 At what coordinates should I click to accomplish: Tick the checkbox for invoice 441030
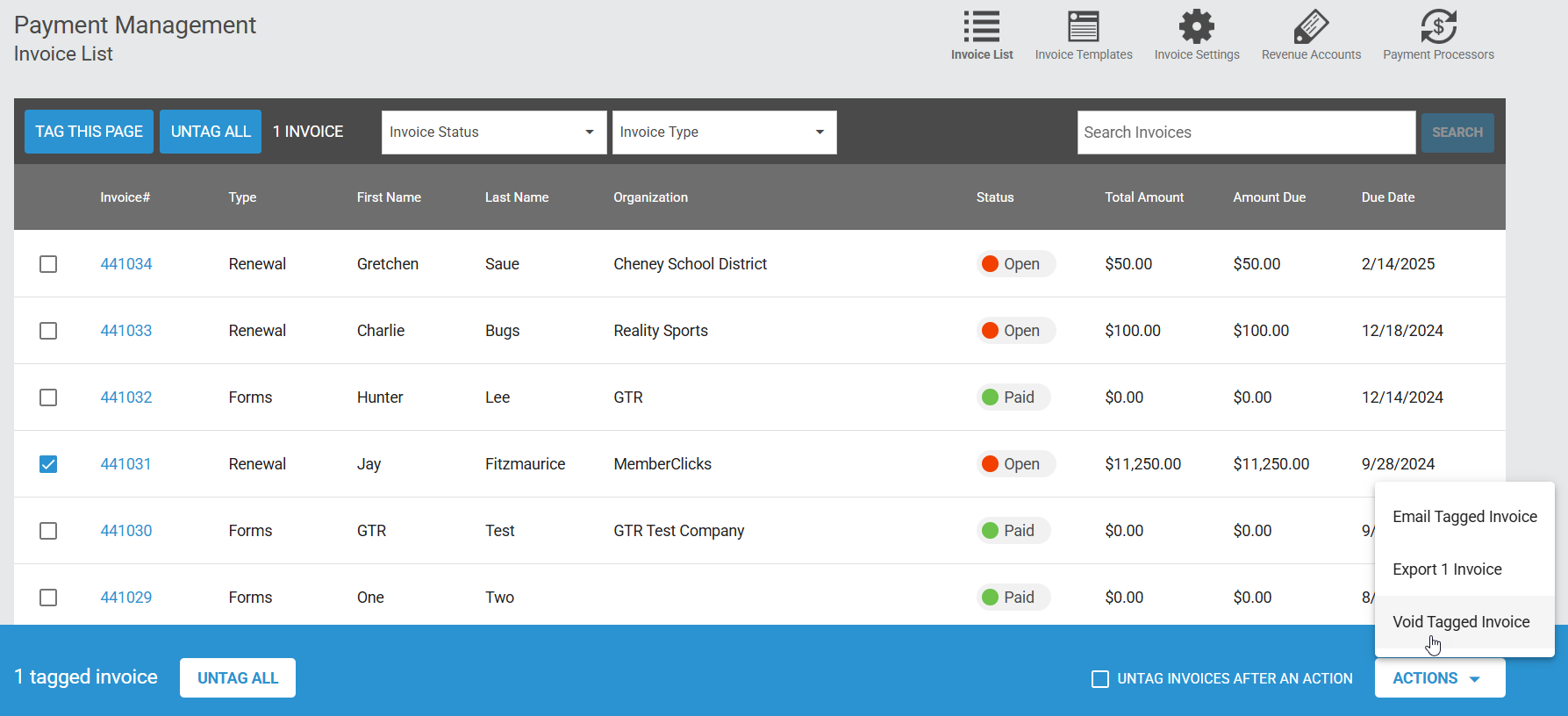(48, 531)
